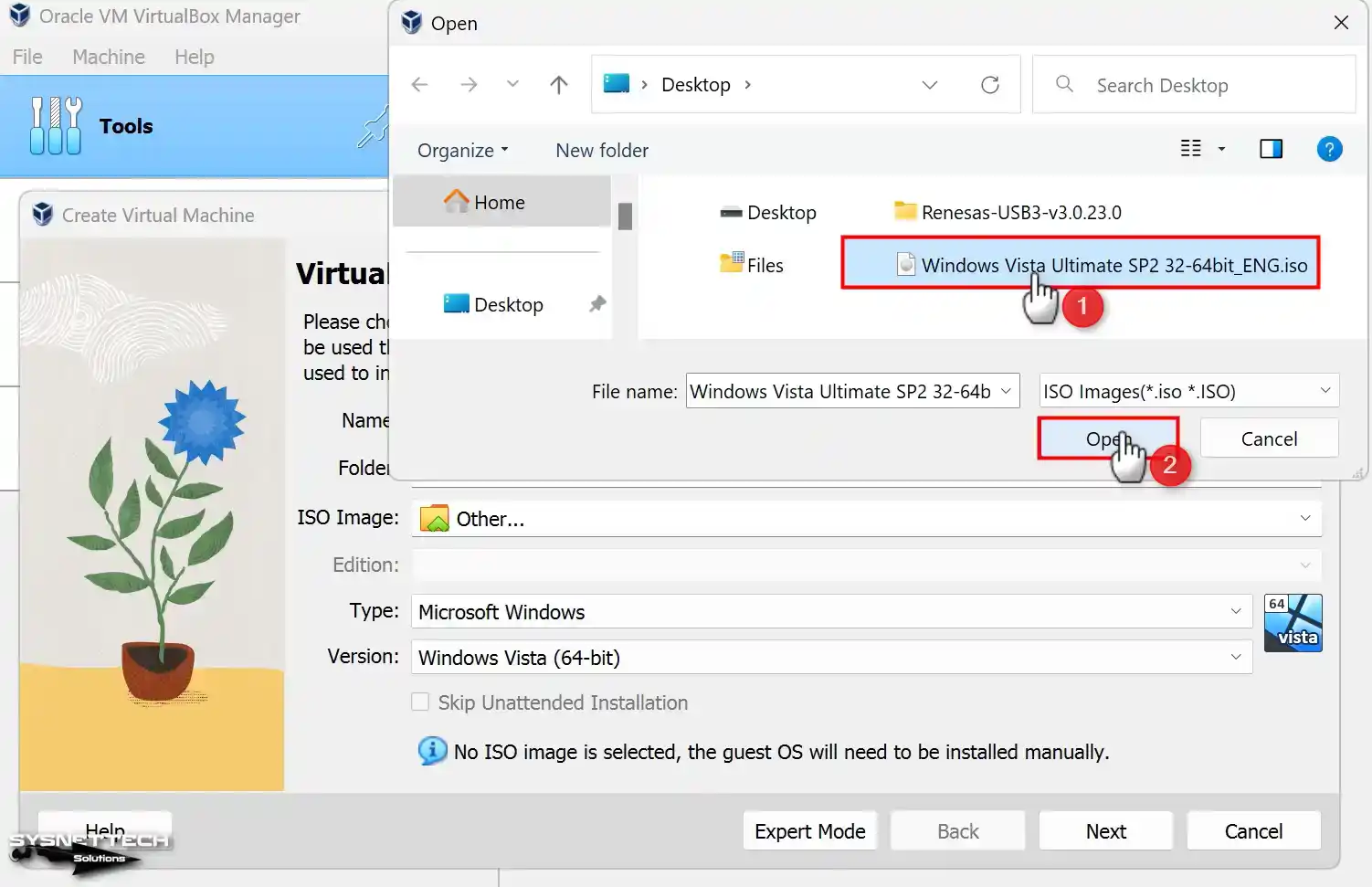
Task: Click Desktop in the address breadcrumb
Action: (x=696, y=85)
